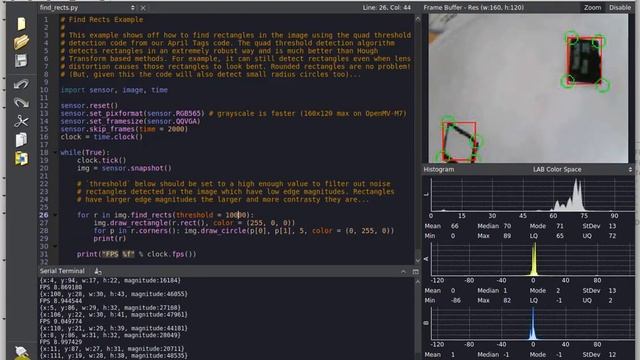Click the print FPS line in the editor
The height and width of the screenshot is (360, 640).
tap(137, 254)
